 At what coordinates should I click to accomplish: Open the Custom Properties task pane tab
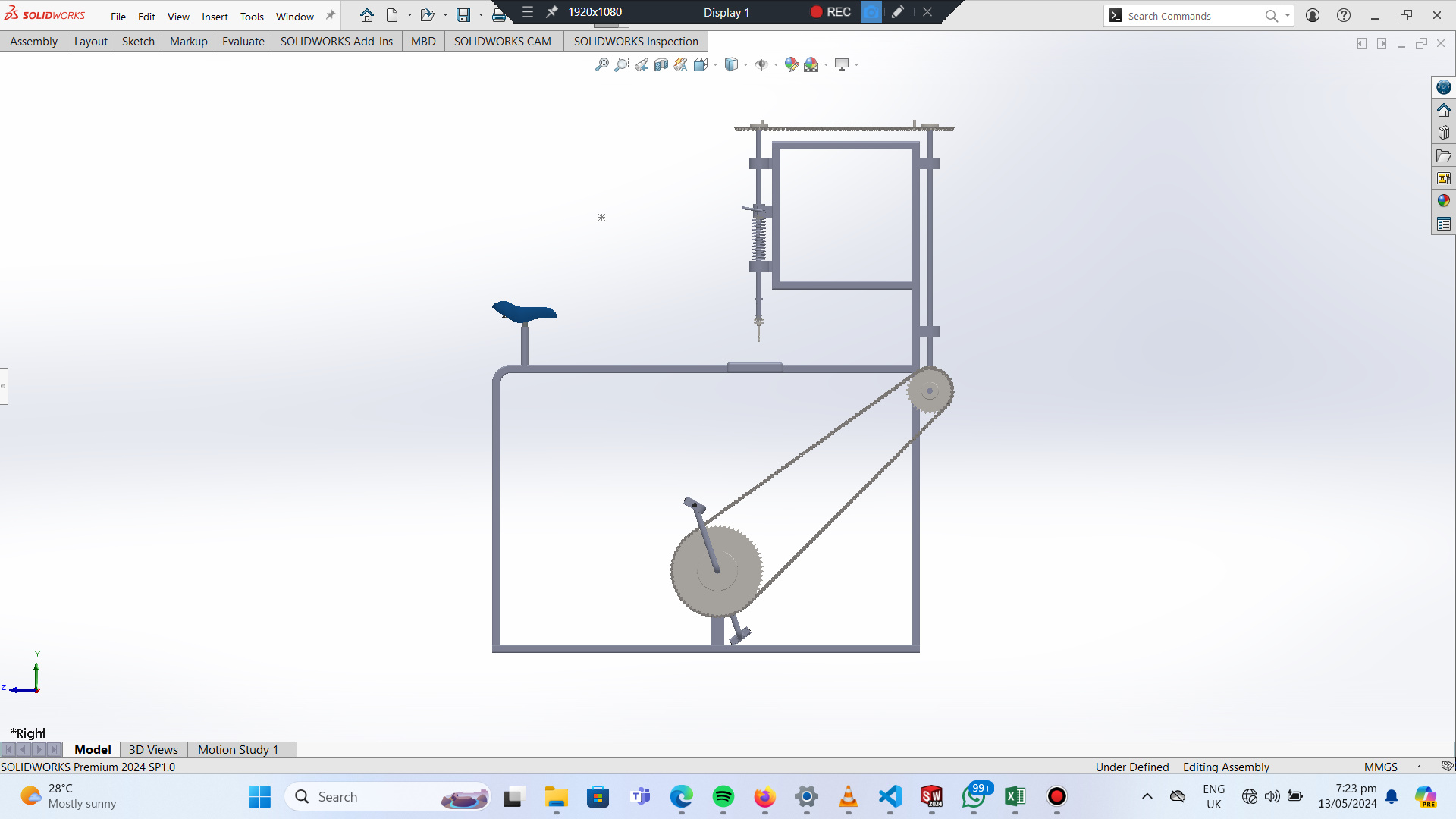tap(1443, 224)
